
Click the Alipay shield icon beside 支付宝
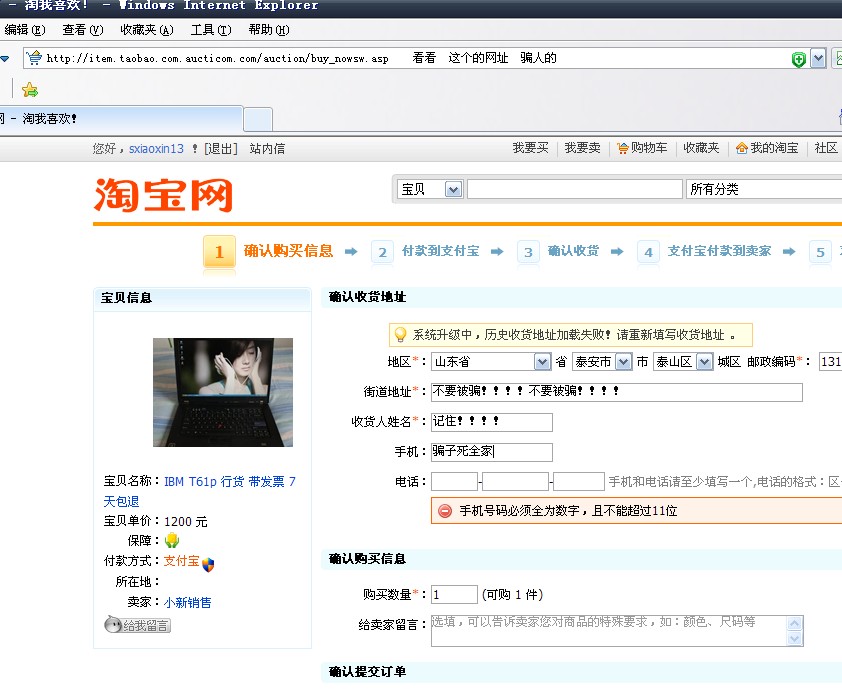[x=208, y=564]
